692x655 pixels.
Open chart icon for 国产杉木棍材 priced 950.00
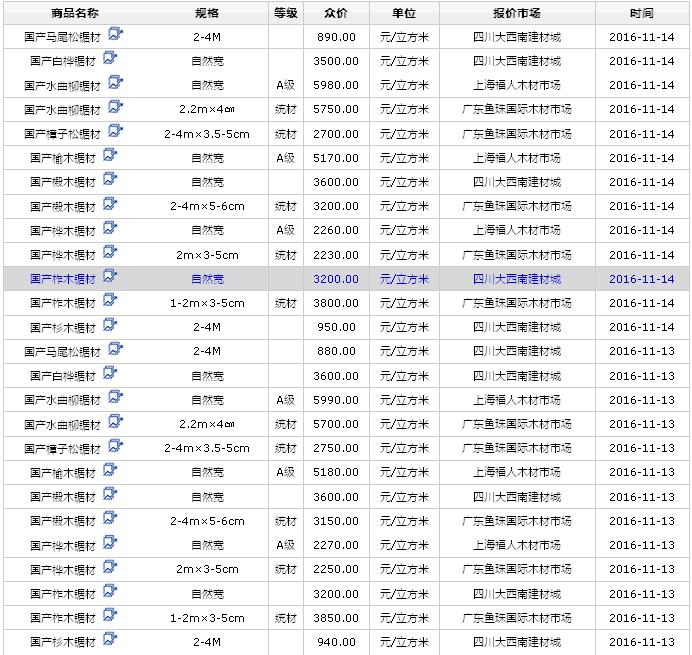tap(110, 325)
